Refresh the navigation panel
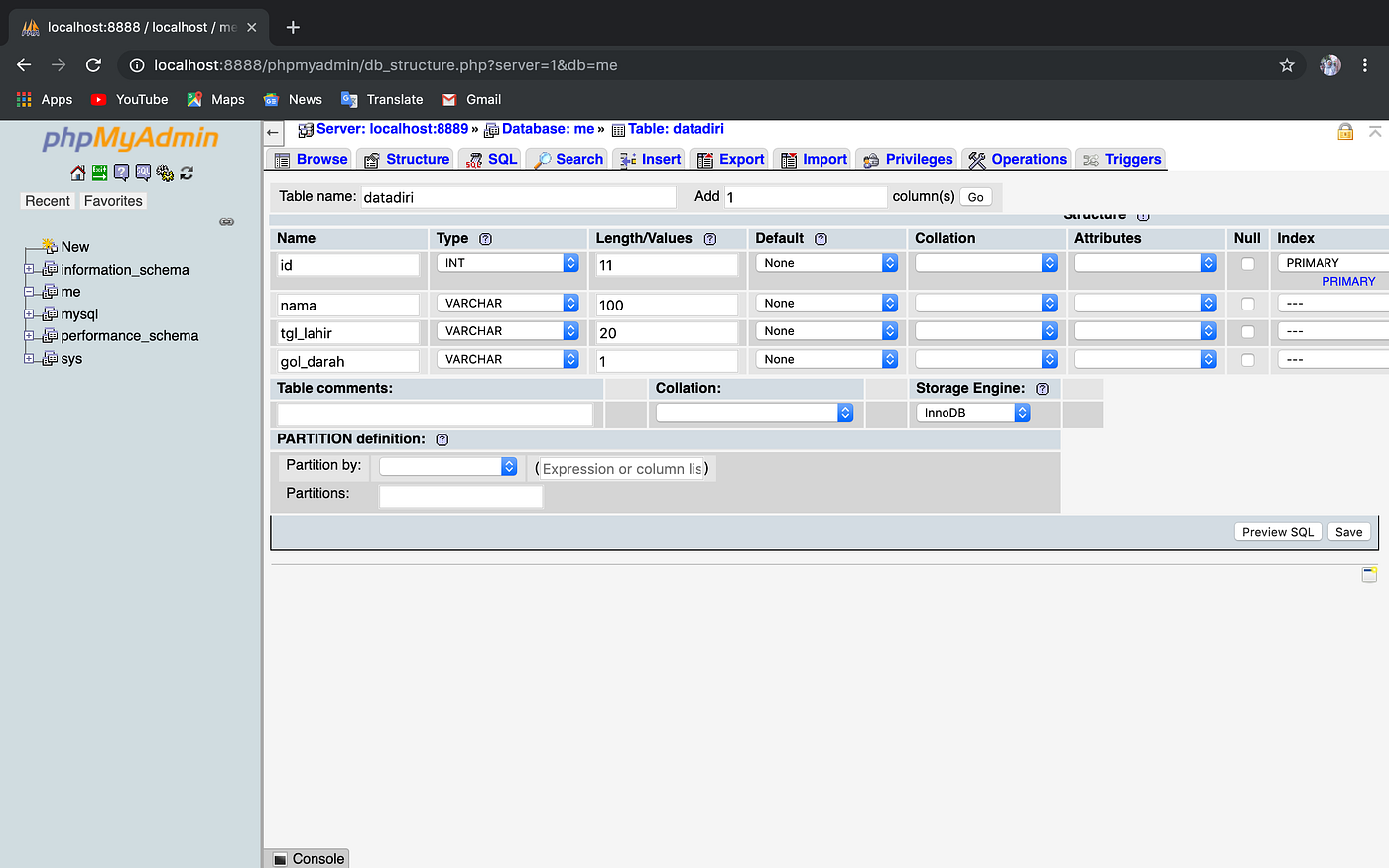Image resolution: width=1389 pixels, height=868 pixels. coord(187,172)
